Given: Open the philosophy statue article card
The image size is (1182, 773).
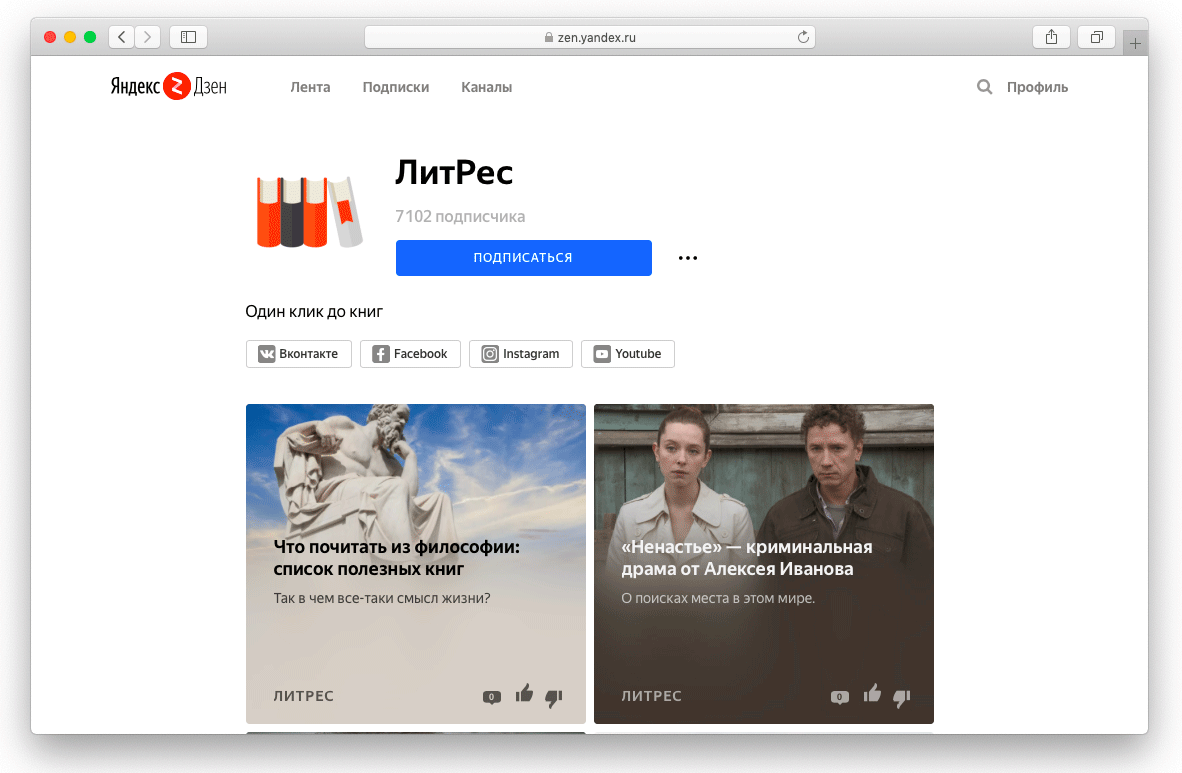Looking at the screenshot, I should [x=415, y=563].
